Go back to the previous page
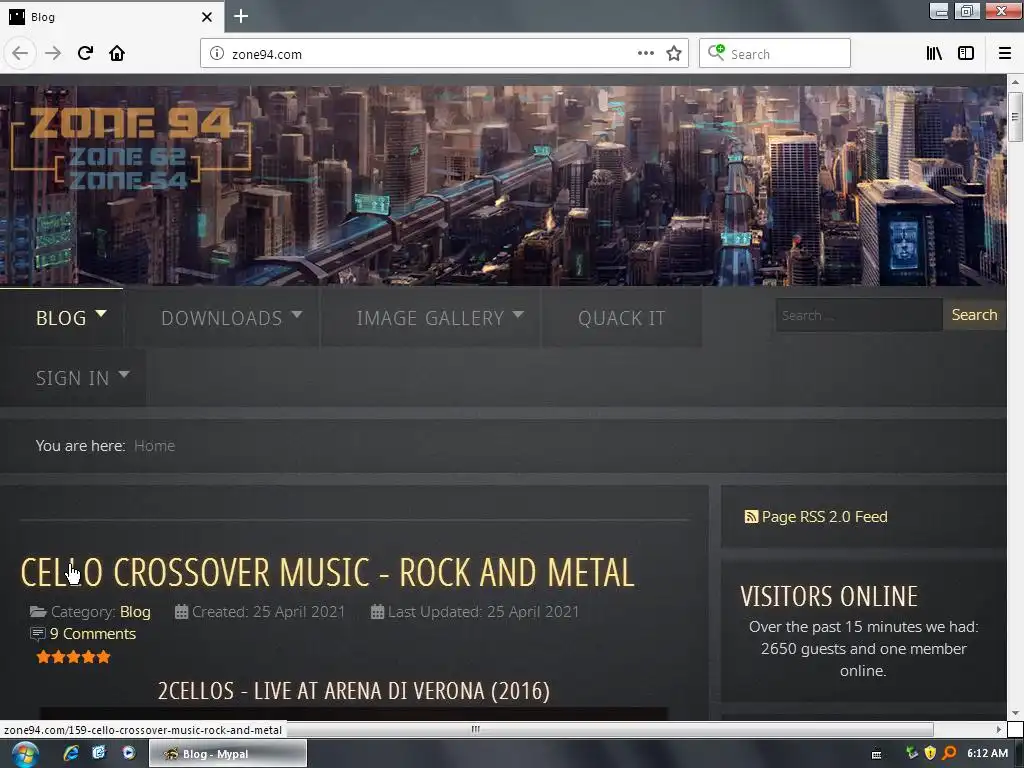 [x=20, y=53]
